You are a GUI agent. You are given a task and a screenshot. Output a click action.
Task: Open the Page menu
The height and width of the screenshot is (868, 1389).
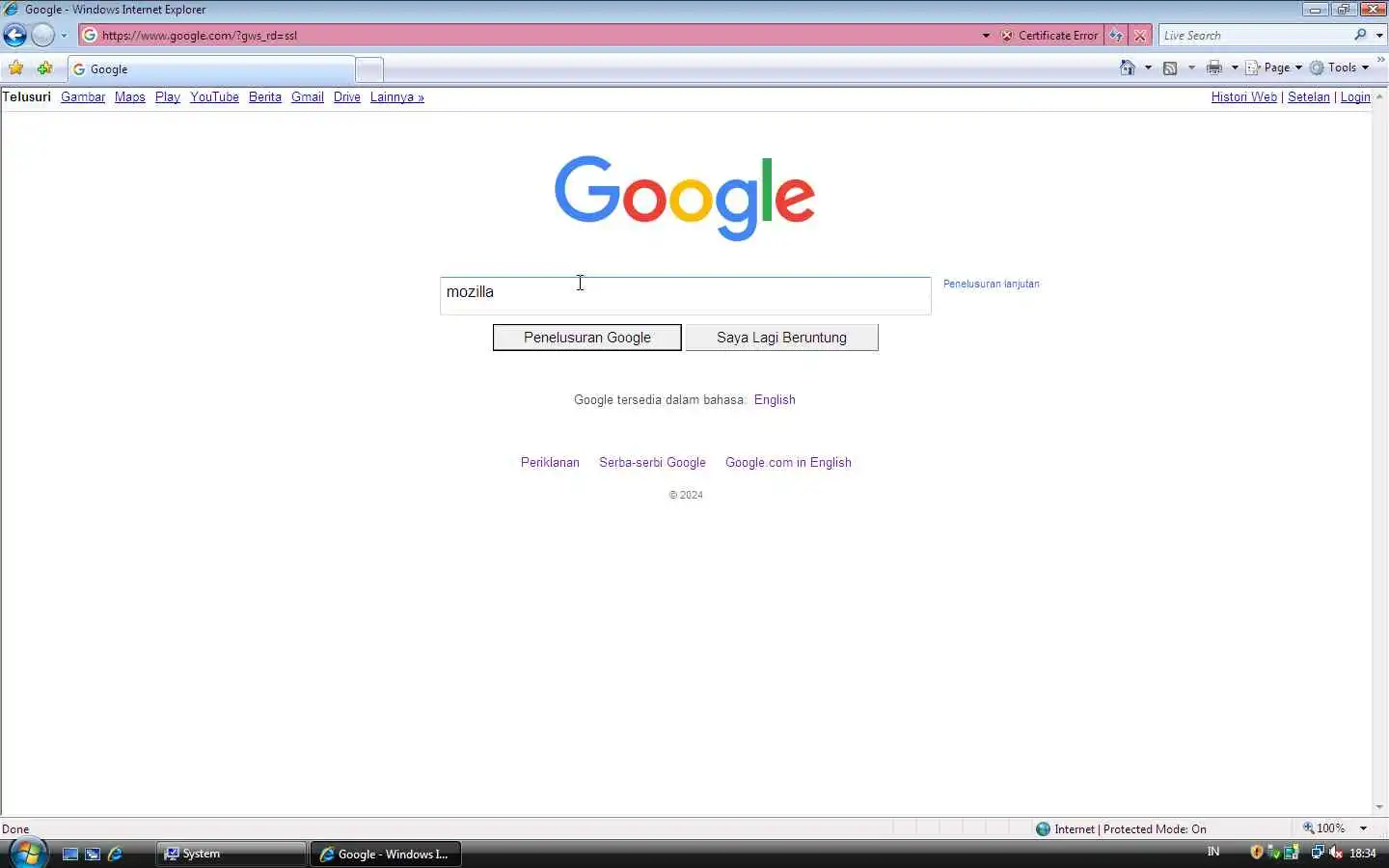point(1273,68)
